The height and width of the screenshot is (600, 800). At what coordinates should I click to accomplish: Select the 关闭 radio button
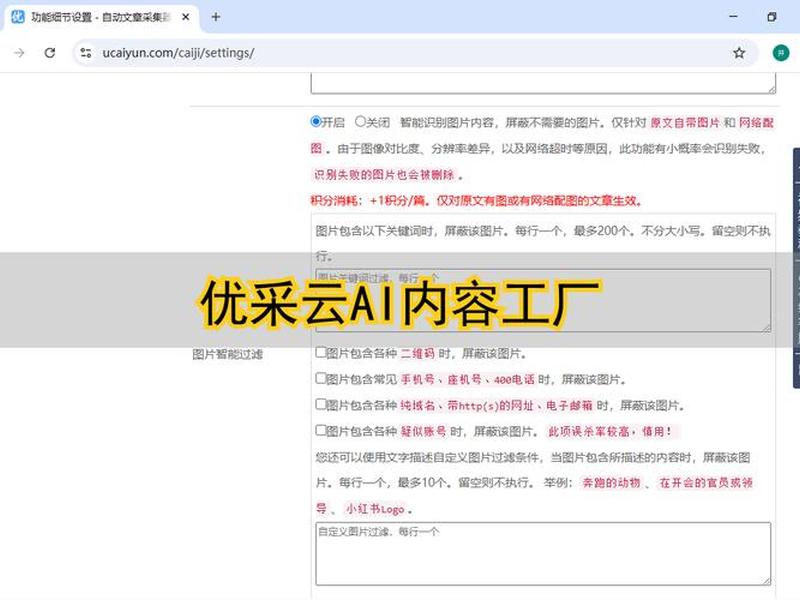click(x=360, y=121)
